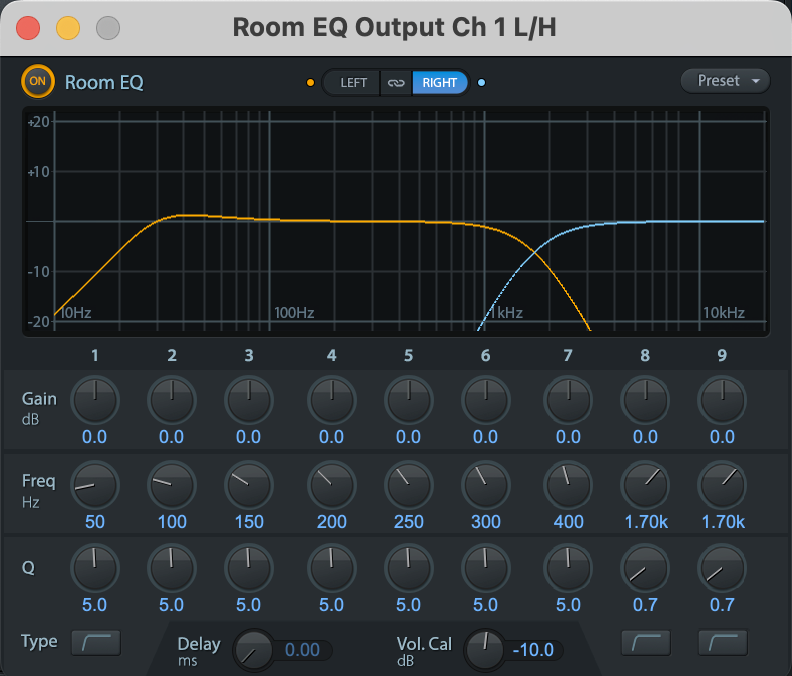Toggle the Room EQ ON power button
The height and width of the screenshot is (676, 792).
[x=38, y=81]
